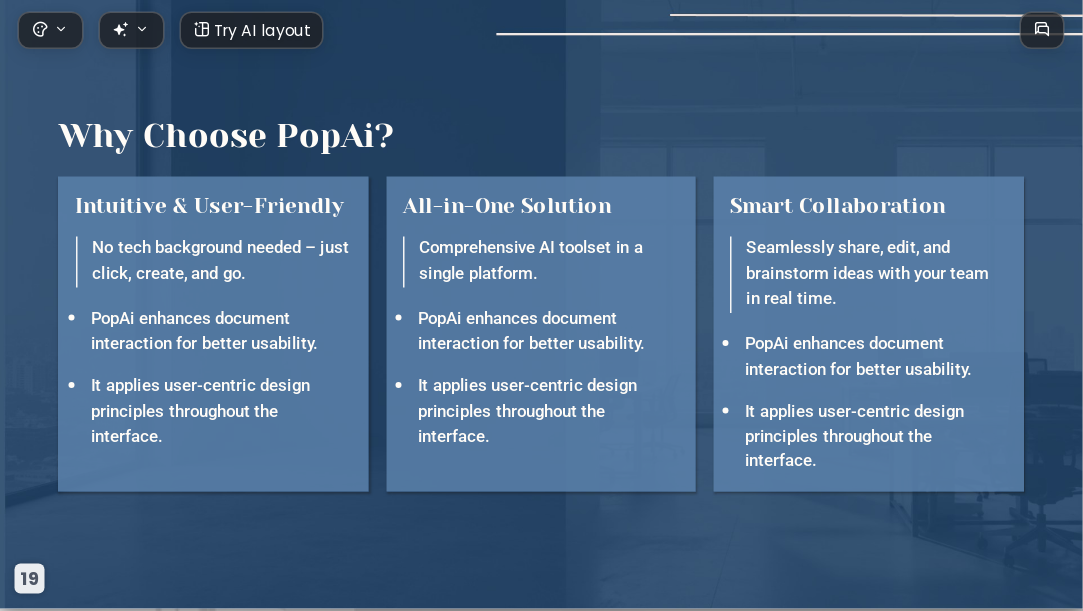This screenshot has width=1083, height=611.
Task: Click the 'Seamlessly share, edit, and brainstorm' text
Action: pos(867,273)
